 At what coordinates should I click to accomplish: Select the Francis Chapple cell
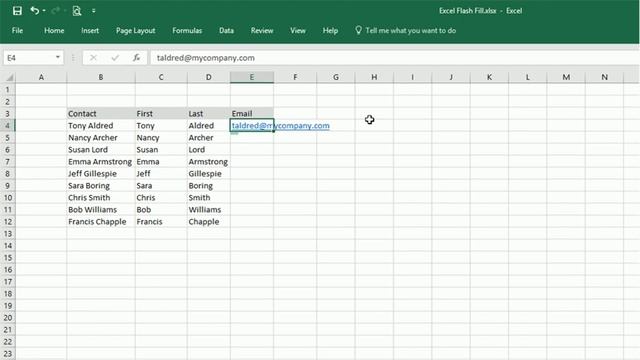101,222
